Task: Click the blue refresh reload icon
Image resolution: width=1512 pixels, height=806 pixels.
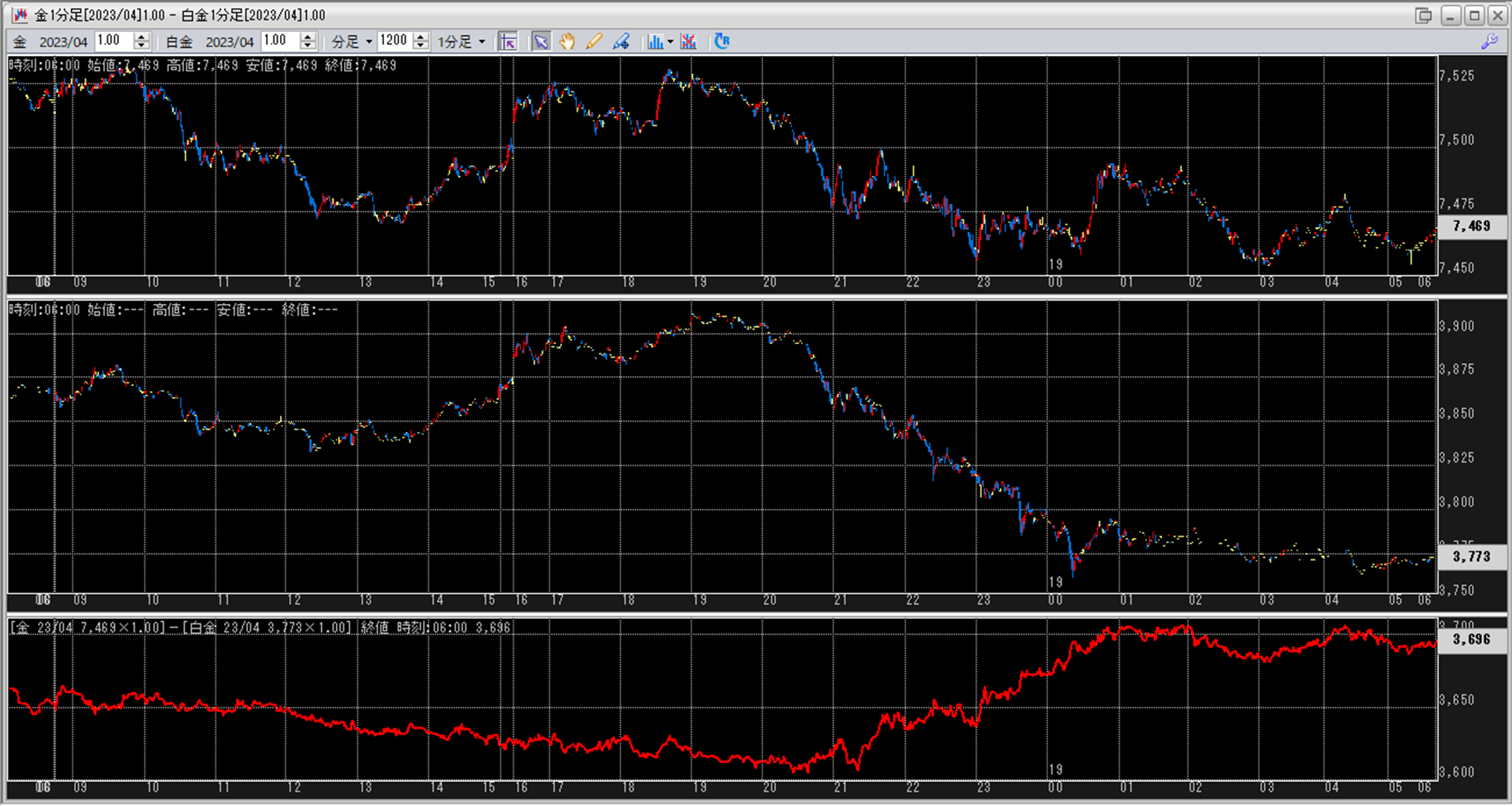Action: [721, 42]
